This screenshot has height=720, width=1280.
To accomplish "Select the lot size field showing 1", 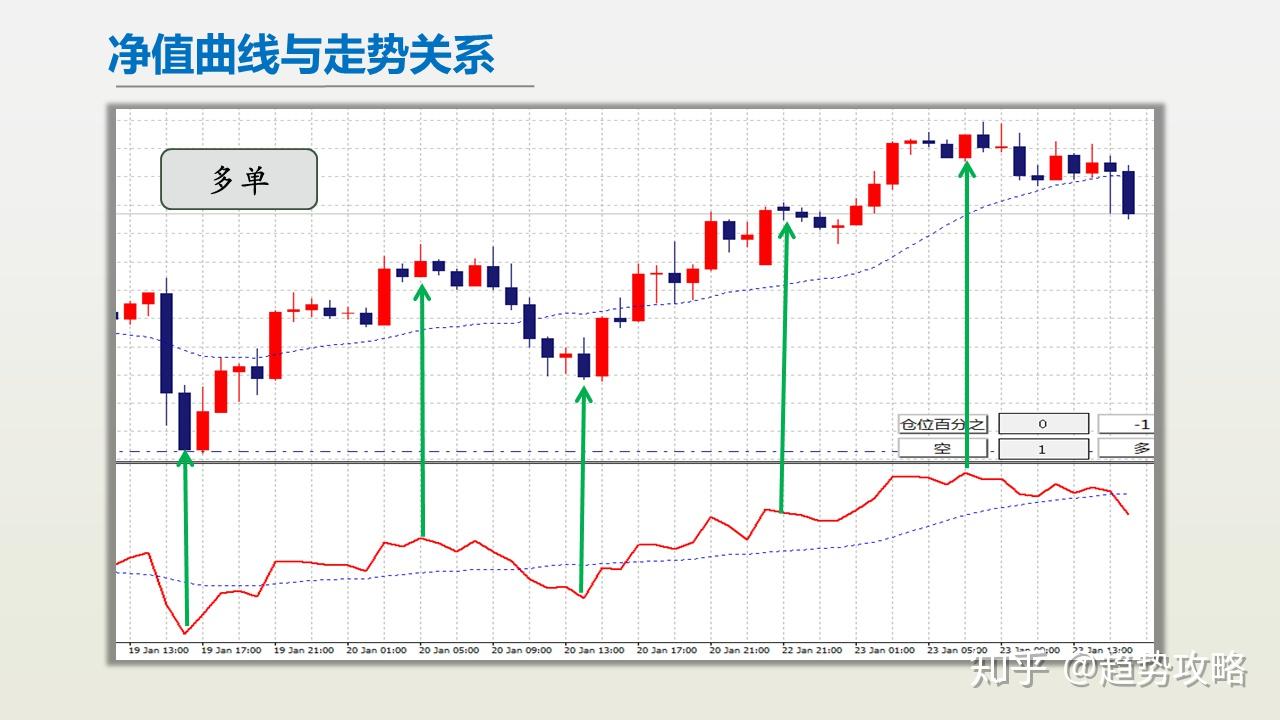I will (x=1043, y=449).
